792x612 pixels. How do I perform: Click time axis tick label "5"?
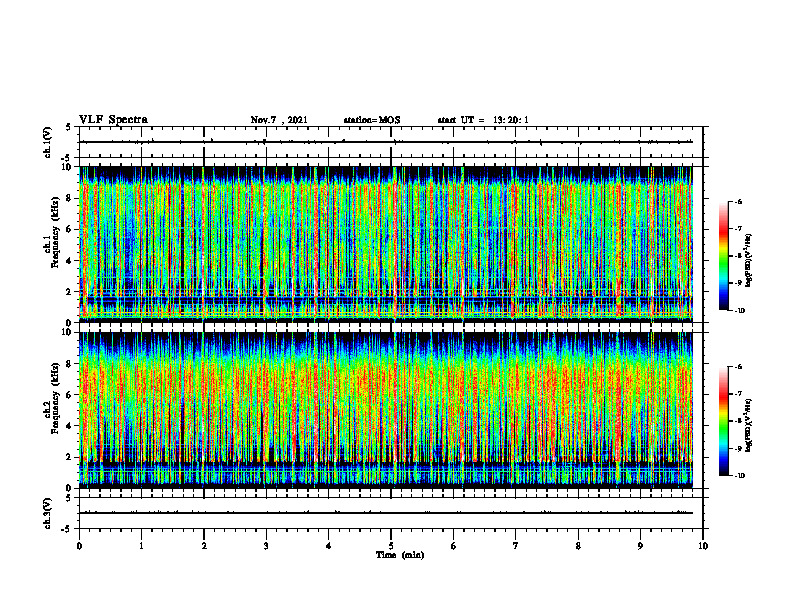(391, 546)
